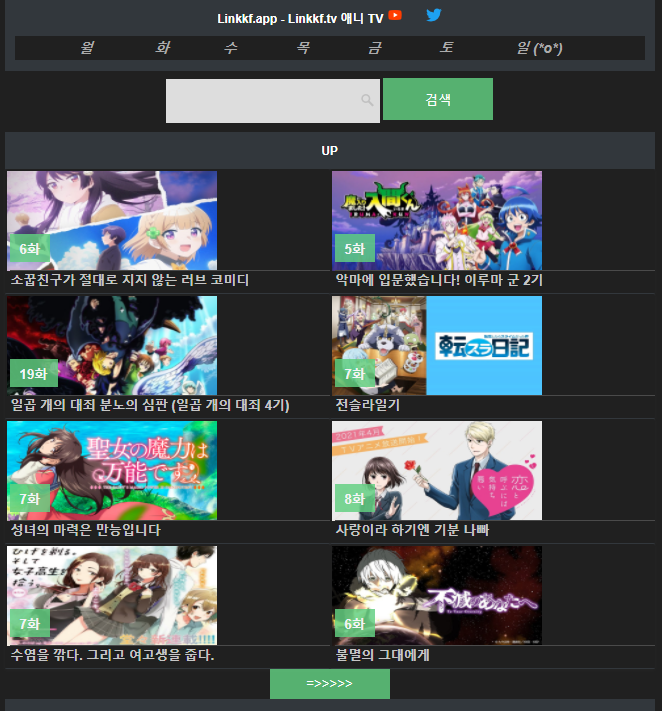Image resolution: width=662 pixels, height=711 pixels.
Task: Select the 일 (*o*) Sunday tab
Action: (539, 48)
